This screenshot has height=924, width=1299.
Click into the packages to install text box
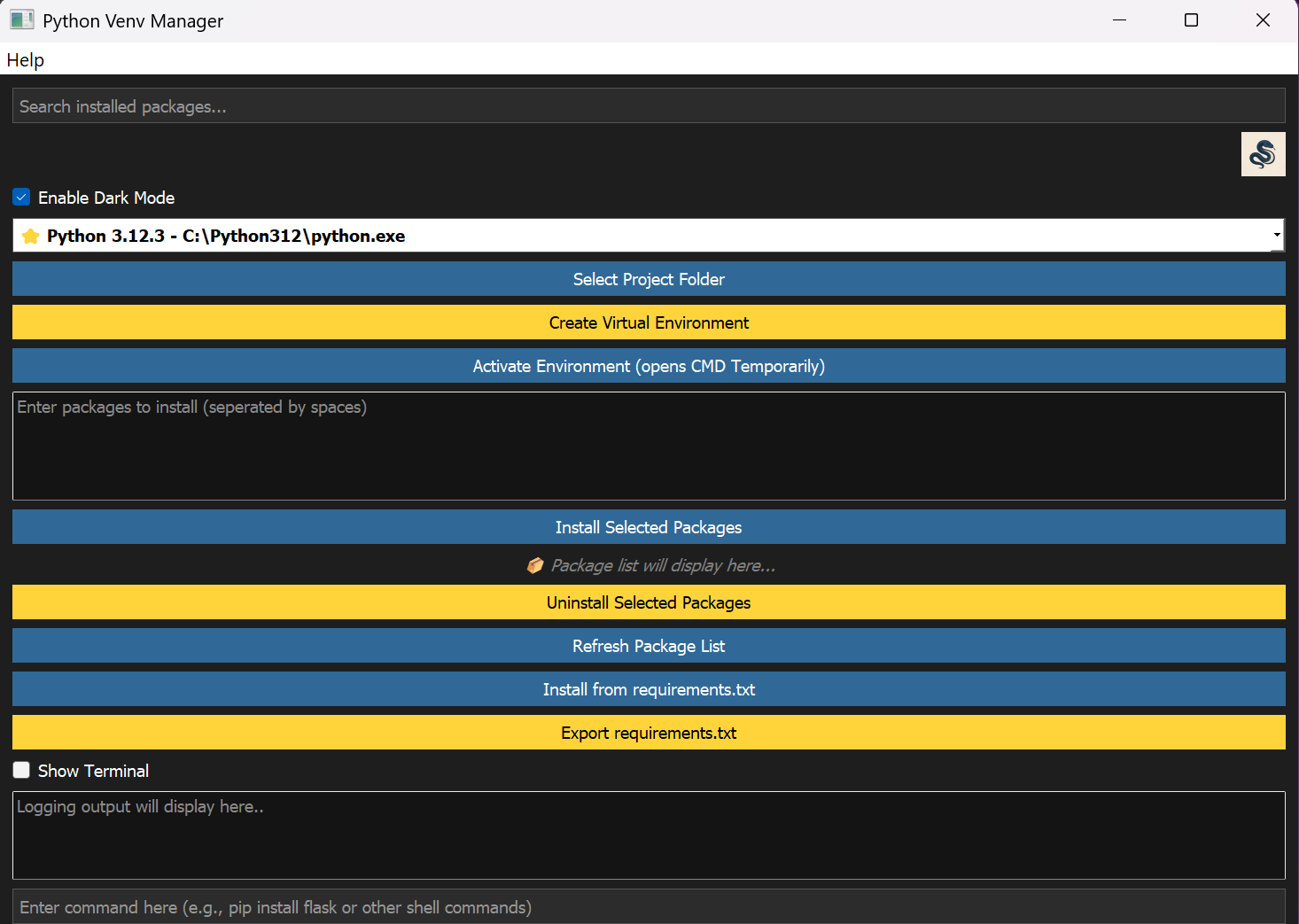pyautogui.click(x=649, y=446)
